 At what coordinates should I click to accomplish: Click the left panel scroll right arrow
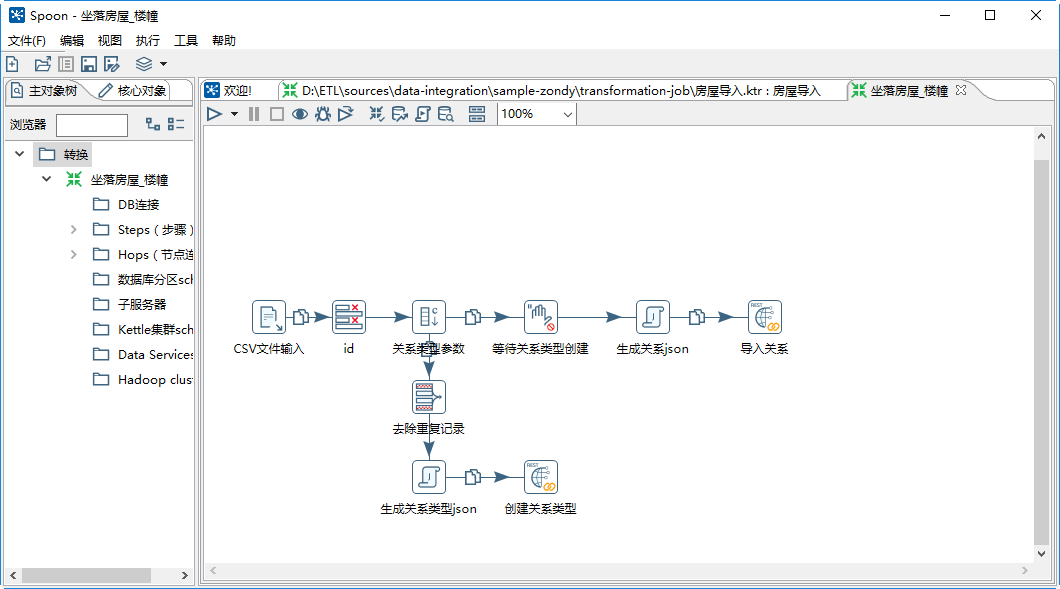[185, 575]
